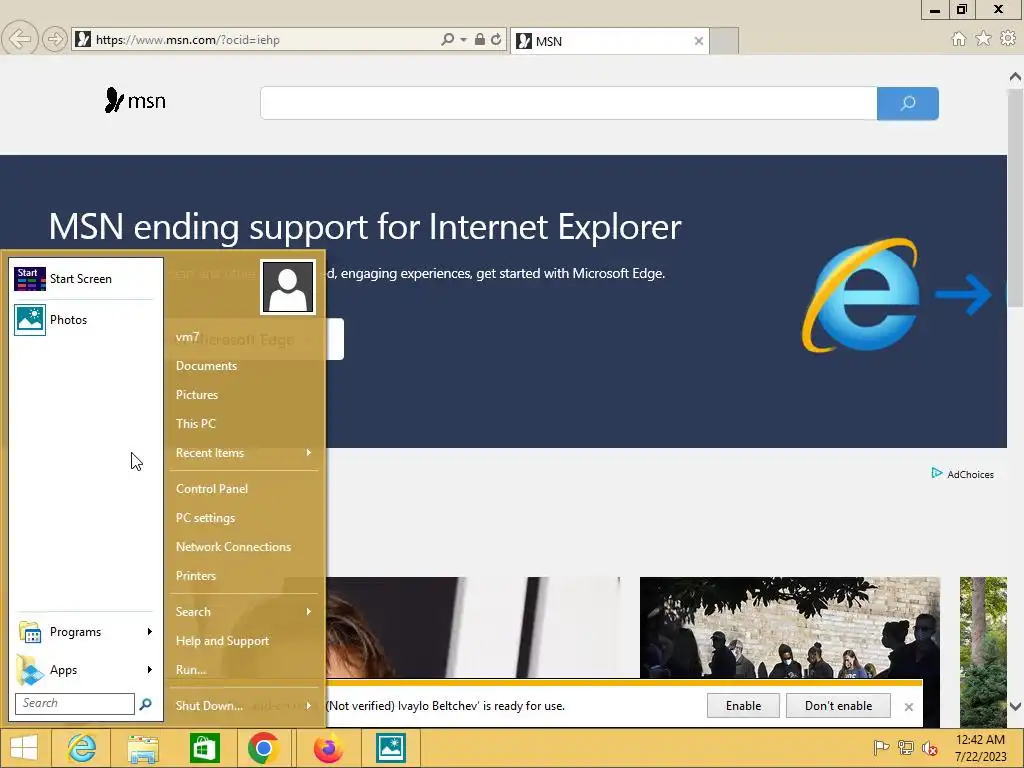
Task: Switch to the MSN browser tab
Action: (x=609, y=41)
